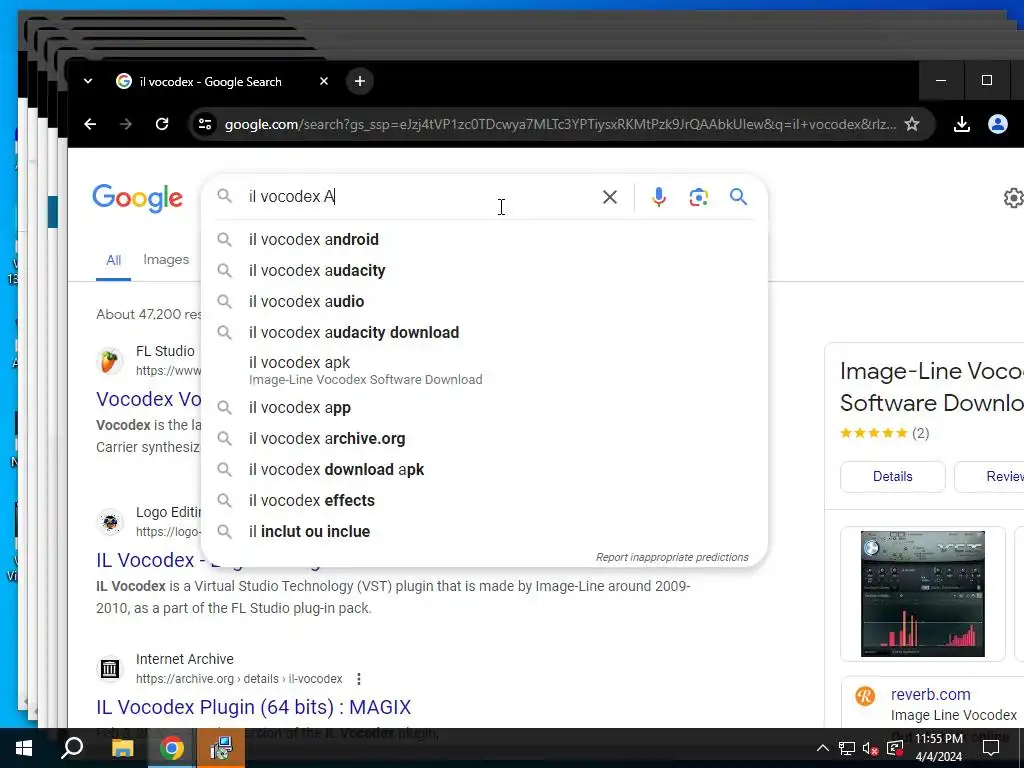
Task: Choose suggestion 'il vocodex apk'
Action: tap(484, 370)
